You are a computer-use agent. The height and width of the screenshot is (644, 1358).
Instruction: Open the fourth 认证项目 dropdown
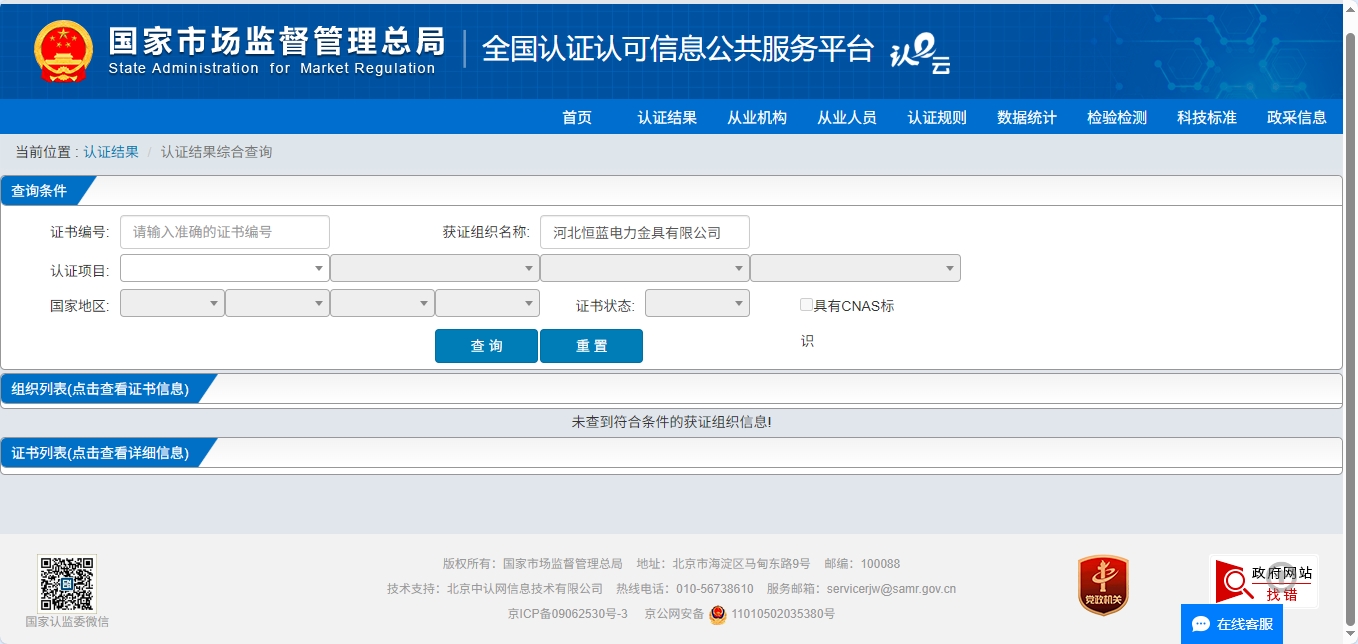pos(856,268)
